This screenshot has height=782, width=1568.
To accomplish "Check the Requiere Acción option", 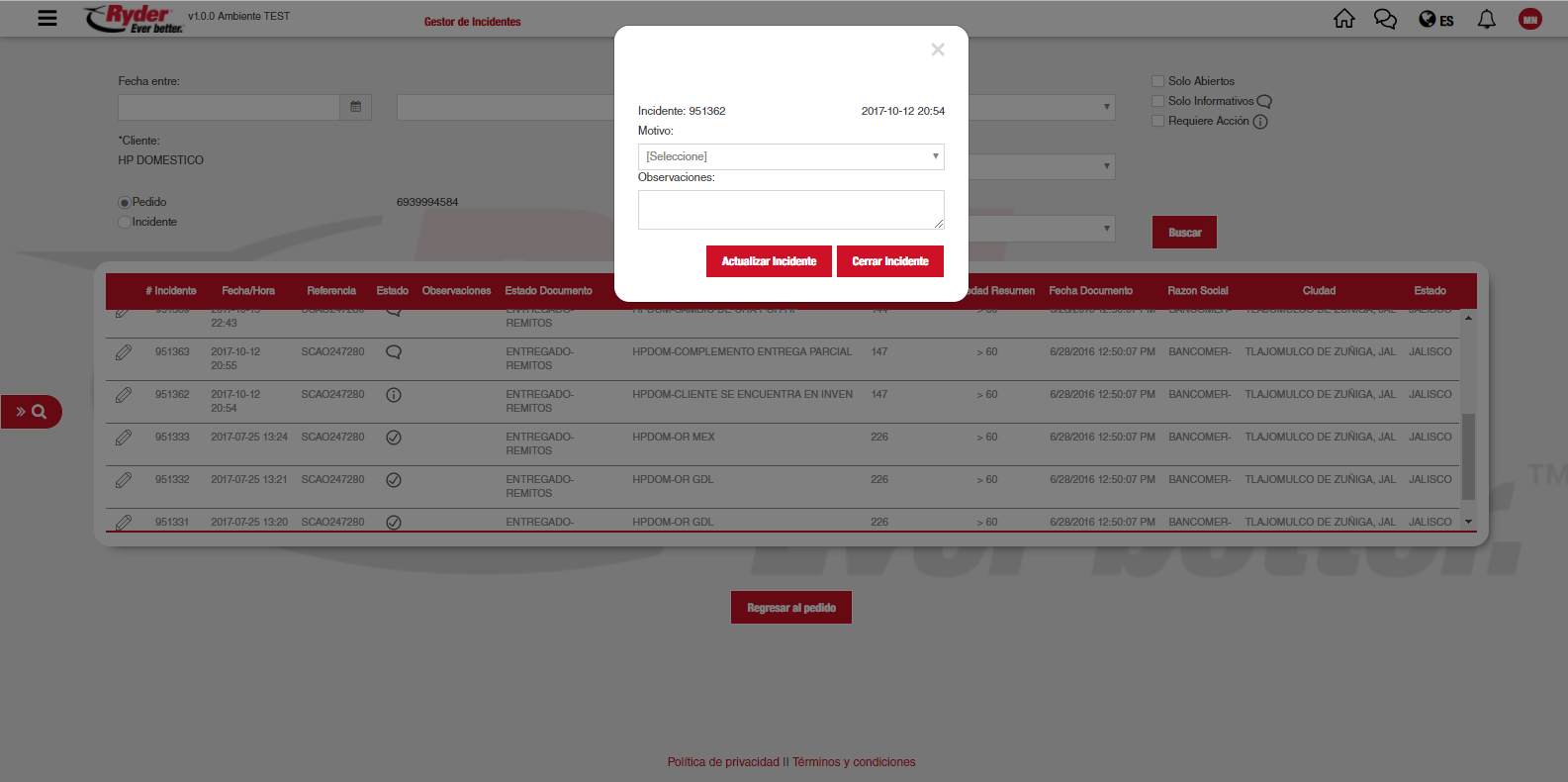I will tap(1157, 121).
